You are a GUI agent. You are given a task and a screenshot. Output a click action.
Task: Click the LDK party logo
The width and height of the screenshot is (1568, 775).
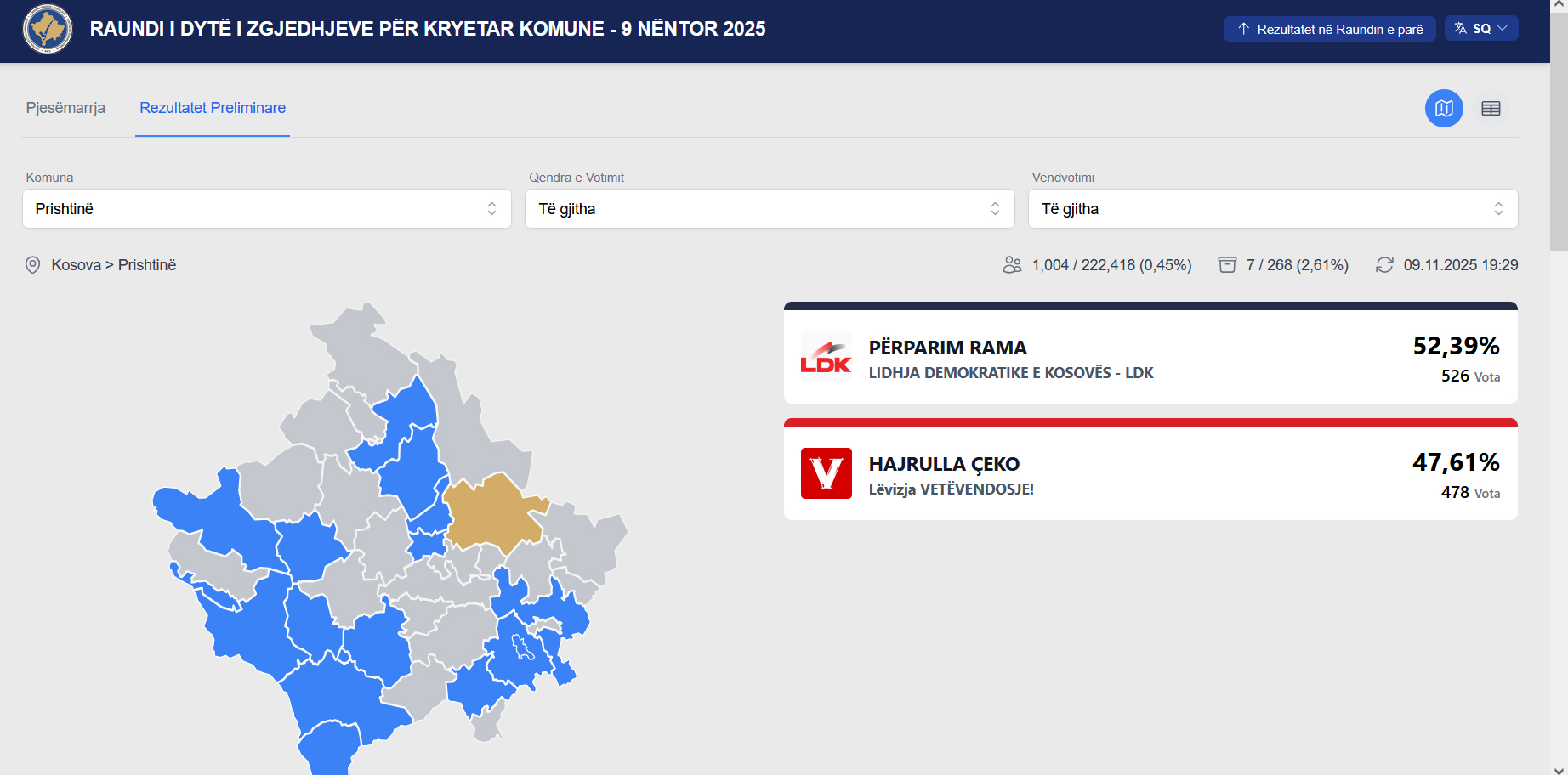pyautogui.click(x=826, y=357)
